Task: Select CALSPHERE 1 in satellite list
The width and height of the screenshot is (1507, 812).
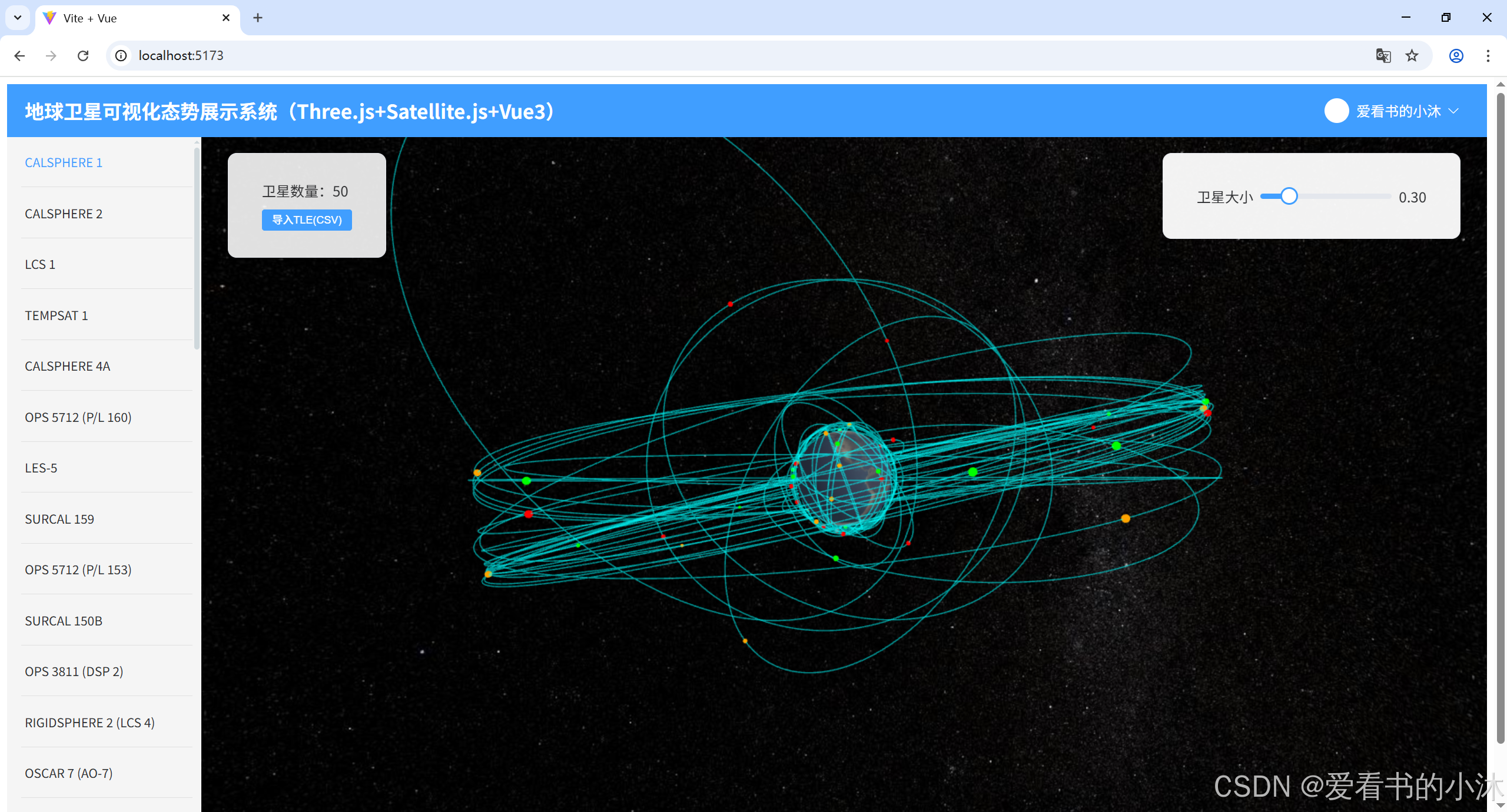Action: point(64,162)
